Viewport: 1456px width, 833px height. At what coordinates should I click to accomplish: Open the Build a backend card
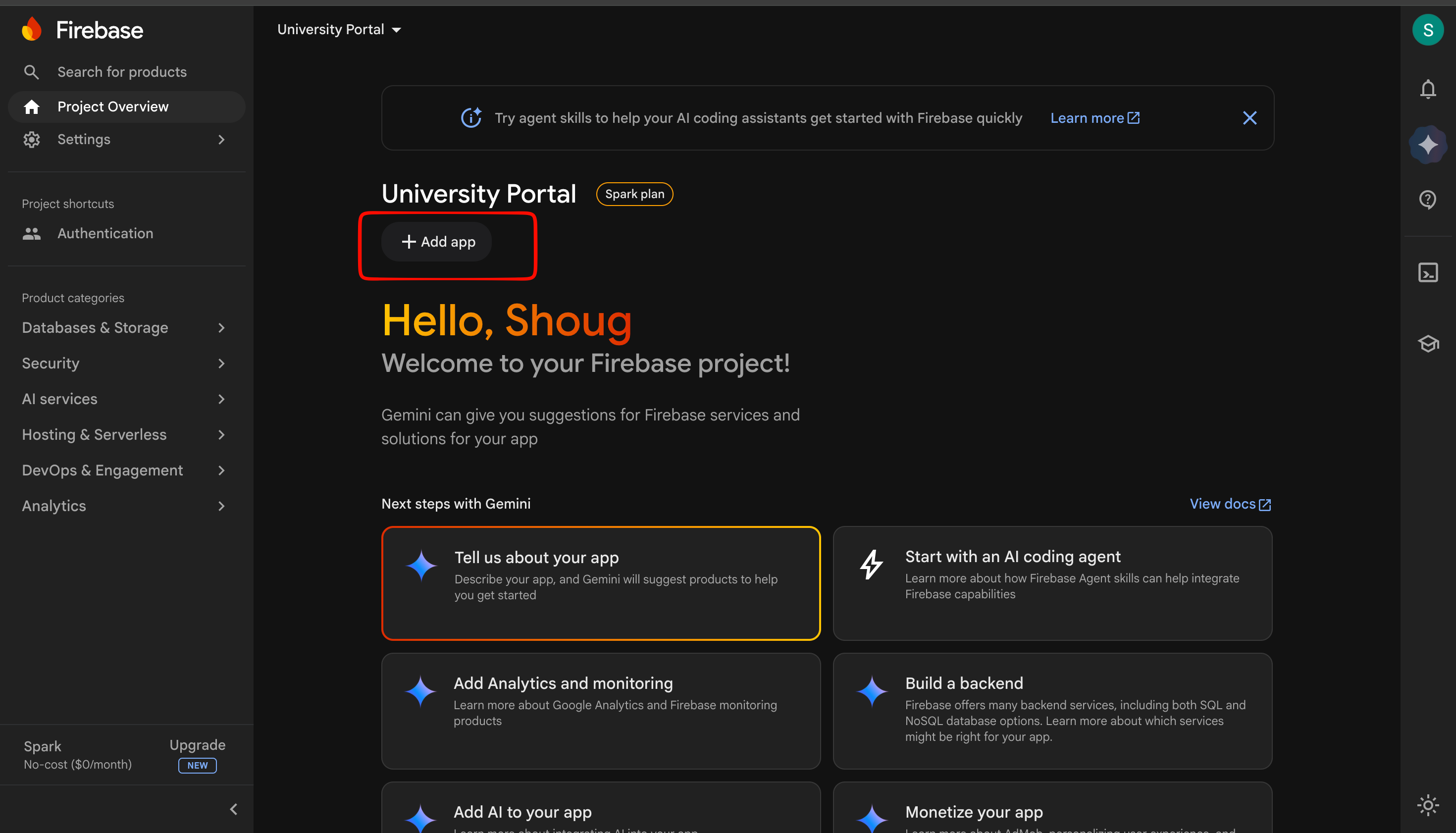[x=1052, y=711]
